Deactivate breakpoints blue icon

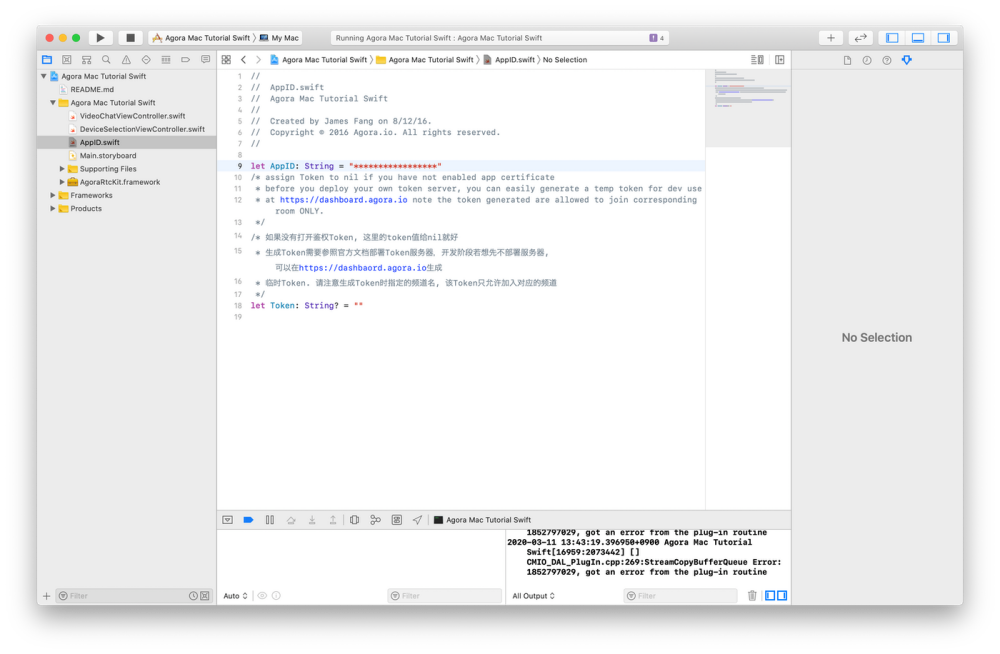click(x=249, y=520)
